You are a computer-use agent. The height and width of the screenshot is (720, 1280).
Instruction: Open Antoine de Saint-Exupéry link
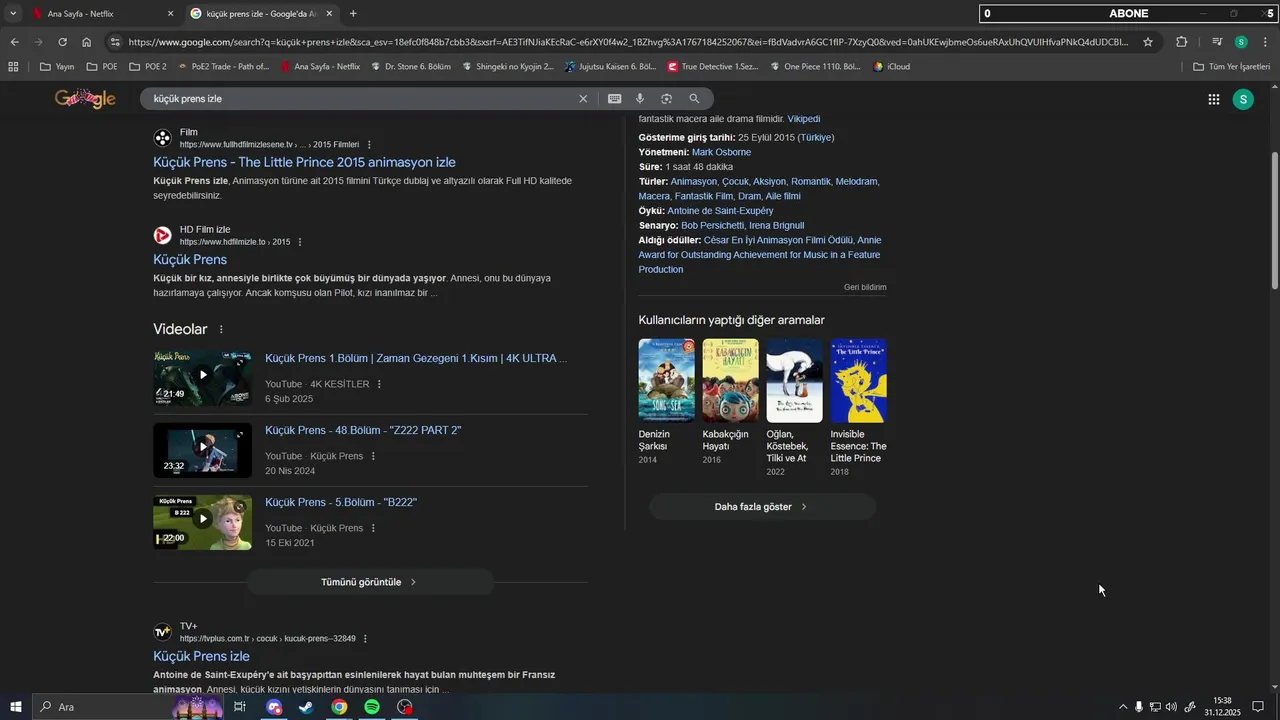720,211
